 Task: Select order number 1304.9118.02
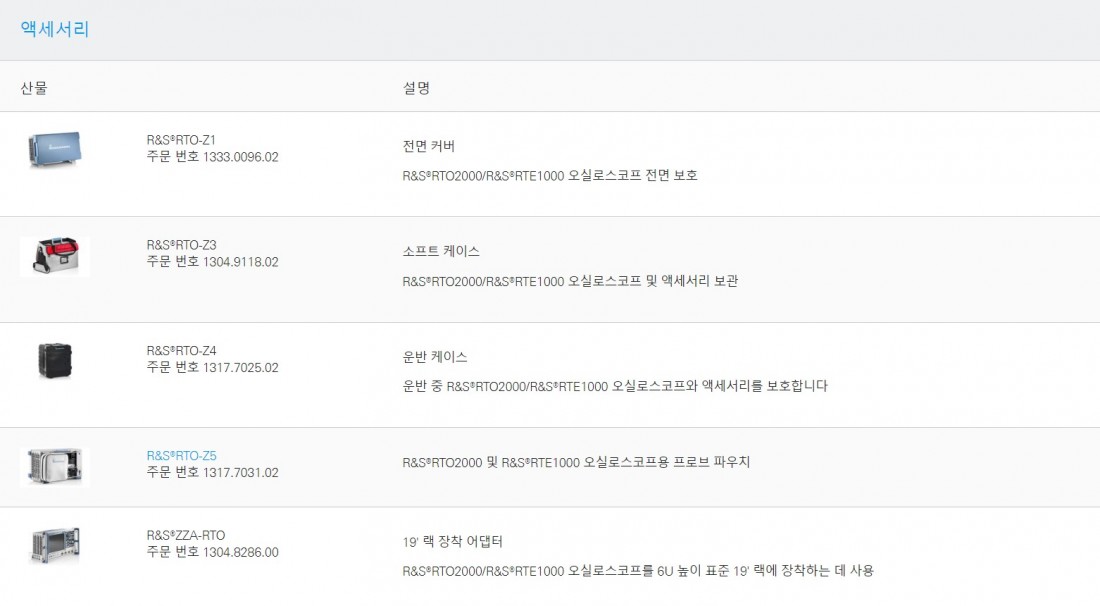click(241, 262)
